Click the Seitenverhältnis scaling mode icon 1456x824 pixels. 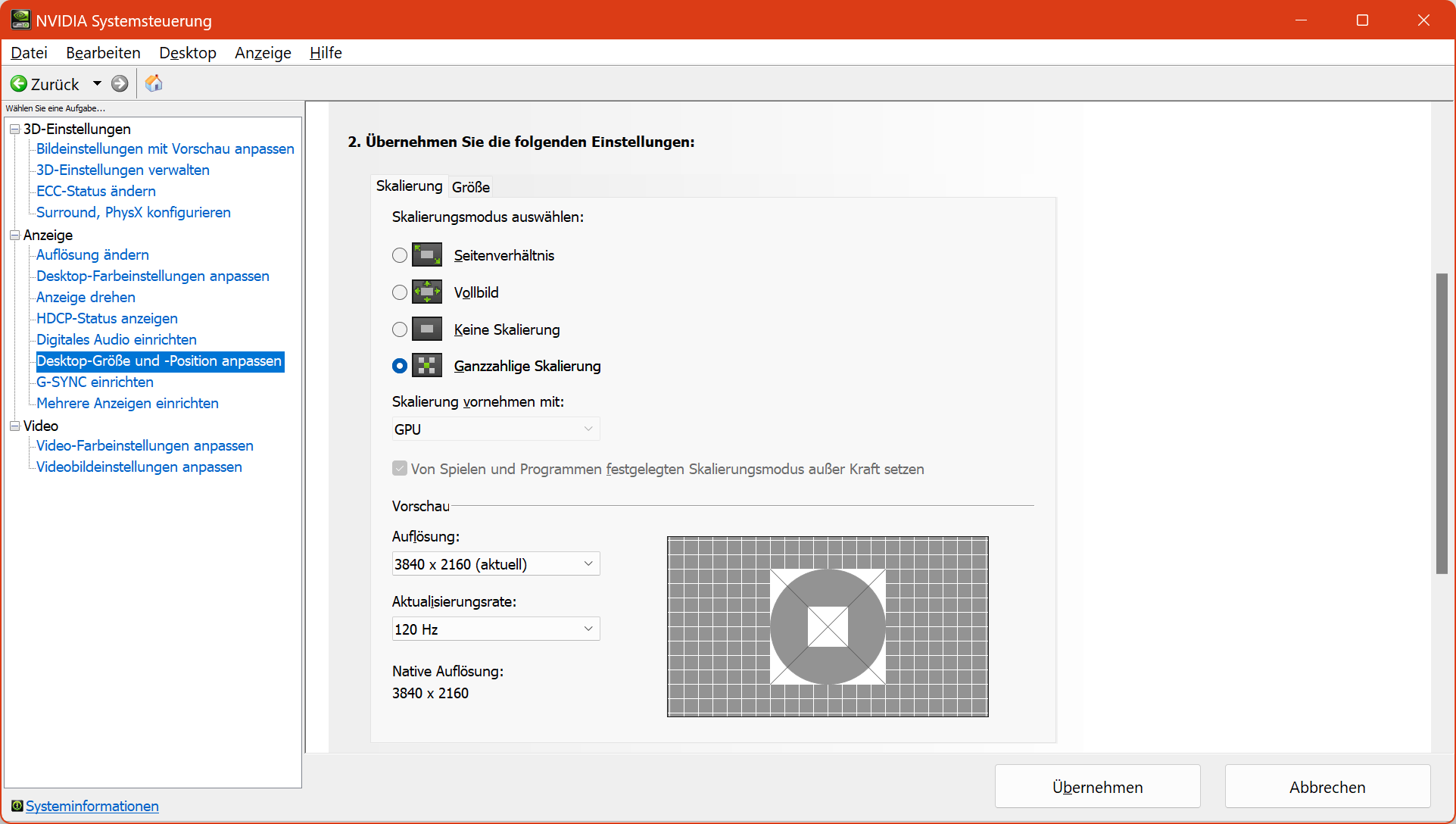tap(427, 255)
